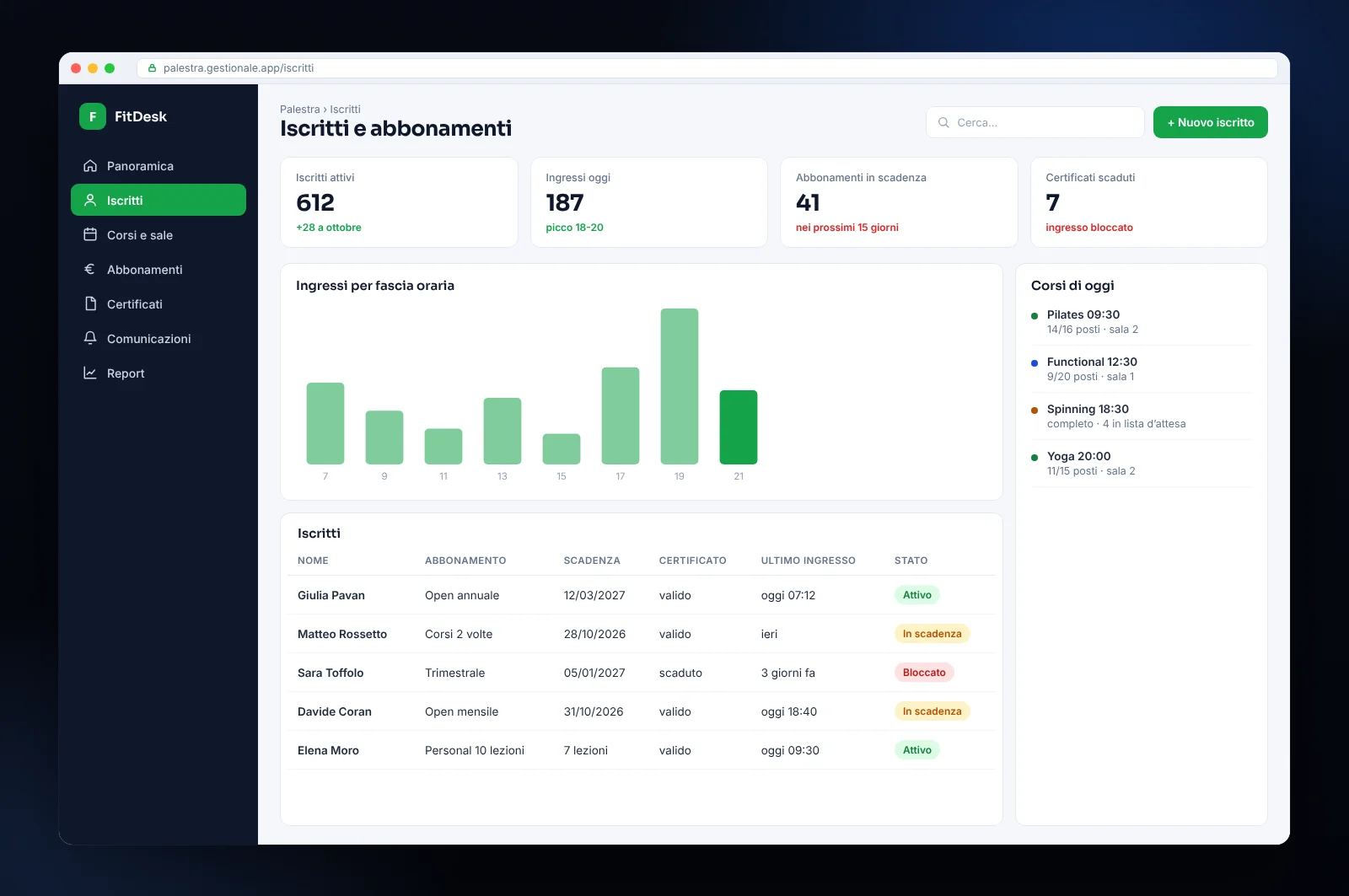The height and width of the screenshot is (896, 1349).
Task: Click the Bloccato status badge
Action: pos(924,673)
